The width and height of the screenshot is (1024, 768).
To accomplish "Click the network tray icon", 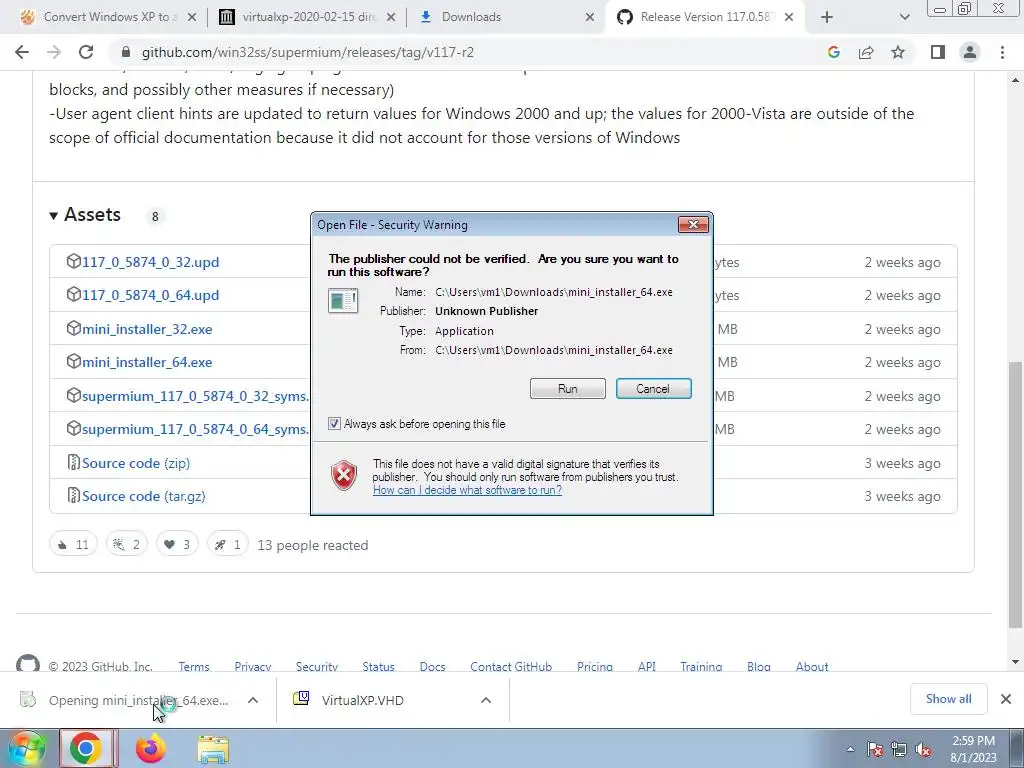I will [899, 750].
